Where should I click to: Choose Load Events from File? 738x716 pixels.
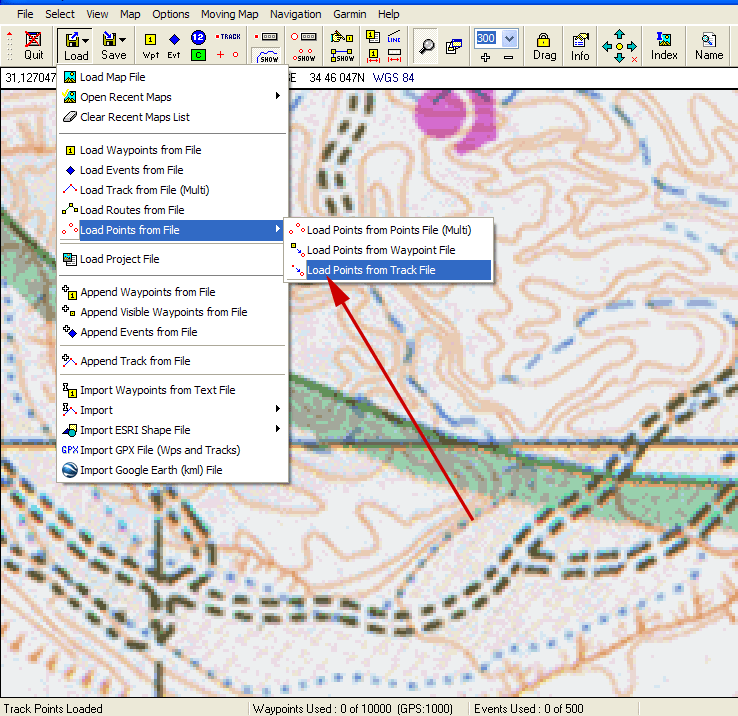point(172,170)
